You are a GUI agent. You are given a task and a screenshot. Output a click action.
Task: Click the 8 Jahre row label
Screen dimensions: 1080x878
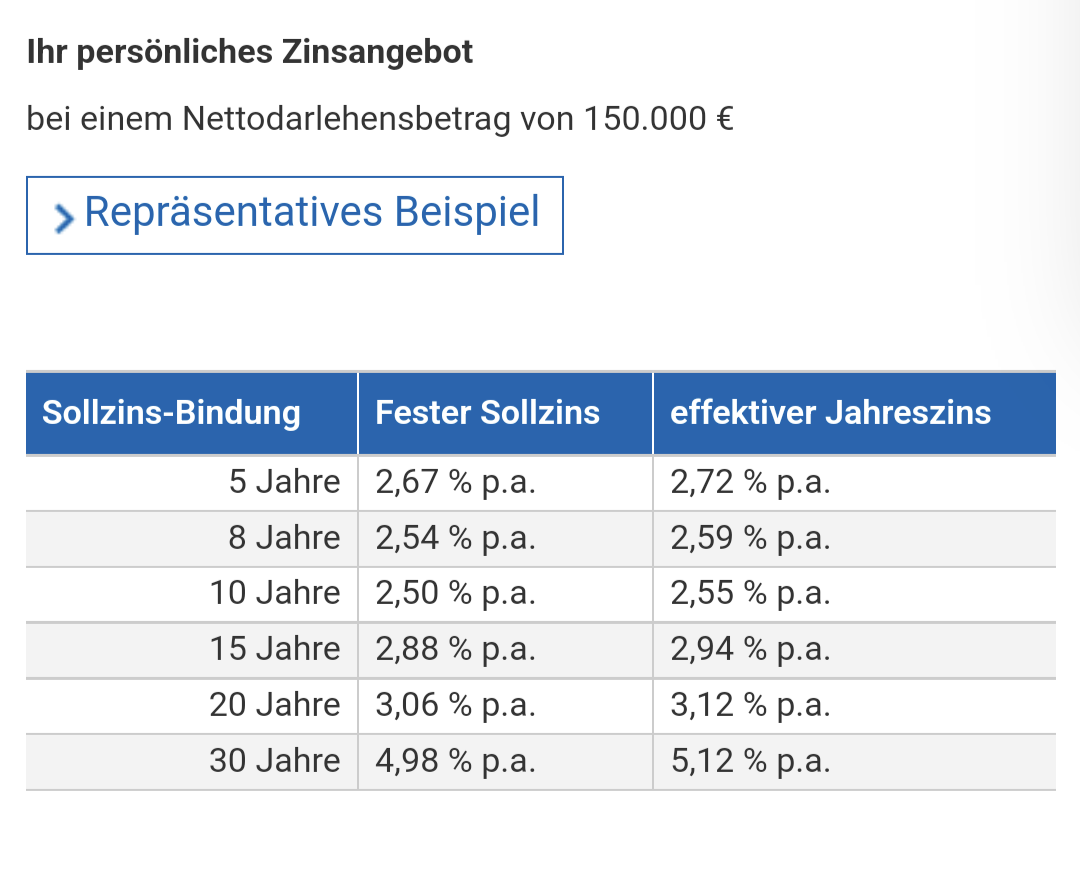click(x=284, y=539)
